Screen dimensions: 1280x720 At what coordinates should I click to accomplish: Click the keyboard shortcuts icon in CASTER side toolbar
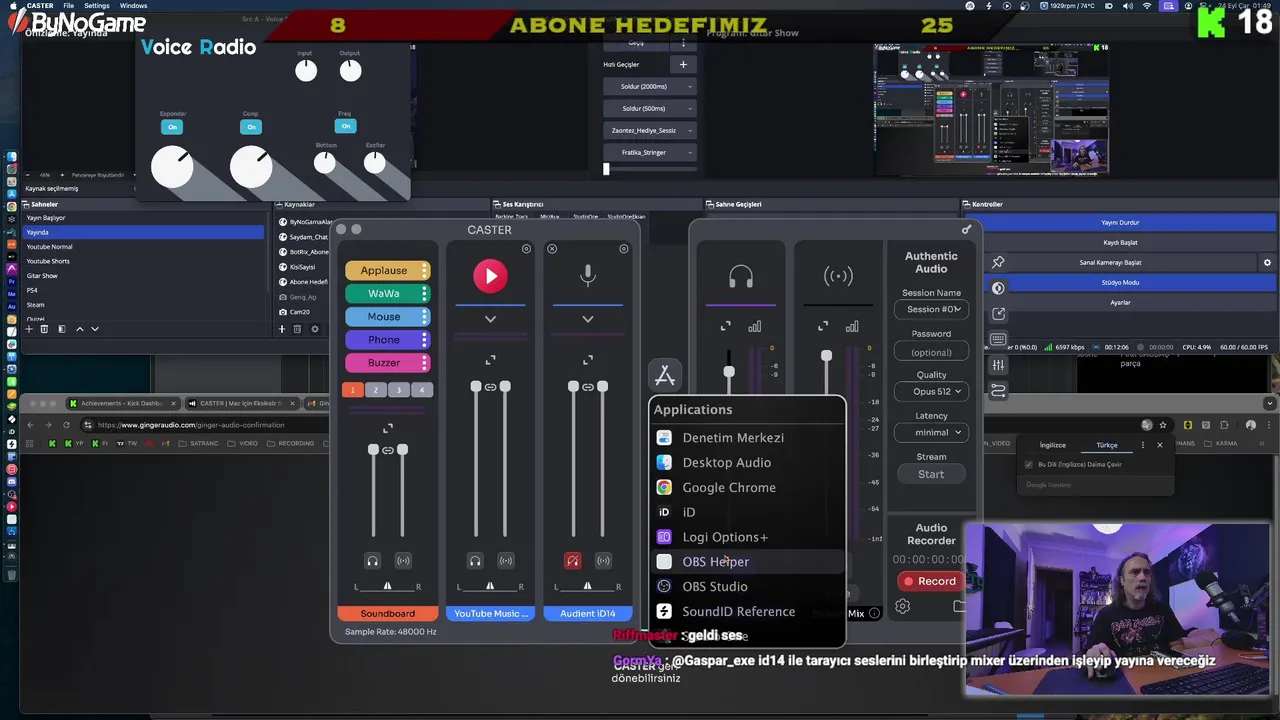tap(998, 340)
